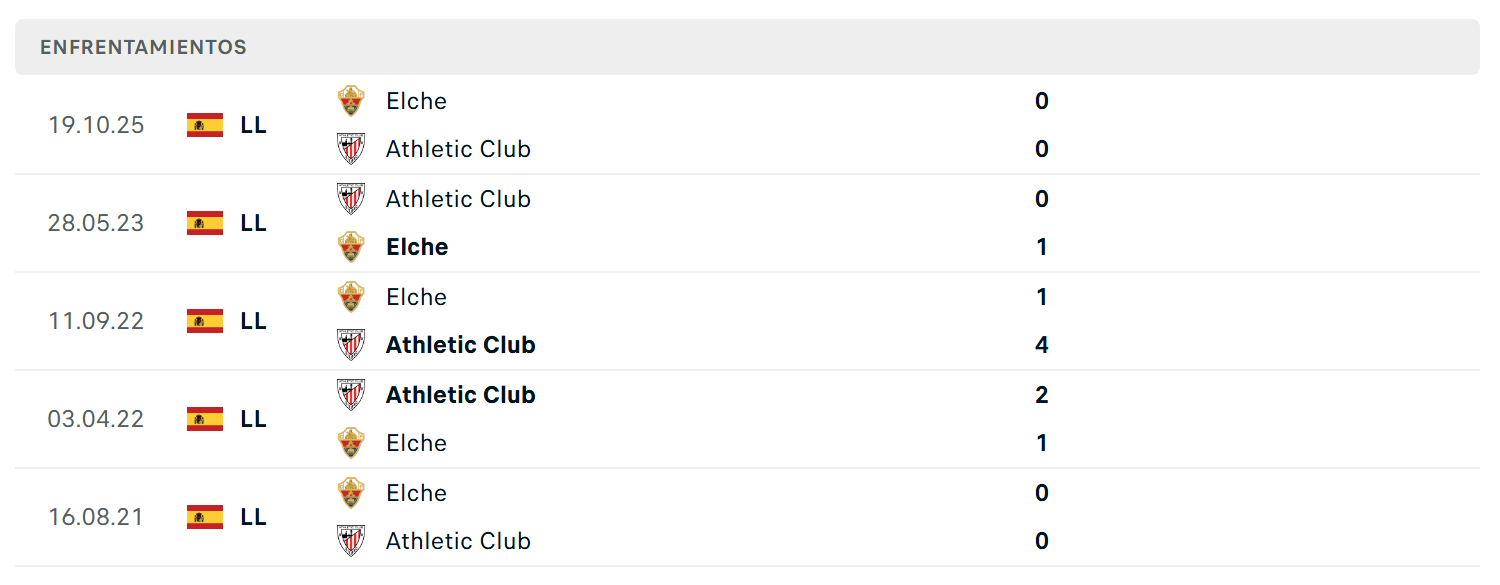Click Athletic Club crest in 03.04.22 match
Image resolution: width=1500 pixels, height=585 pixels.
[x=351, y=395]
